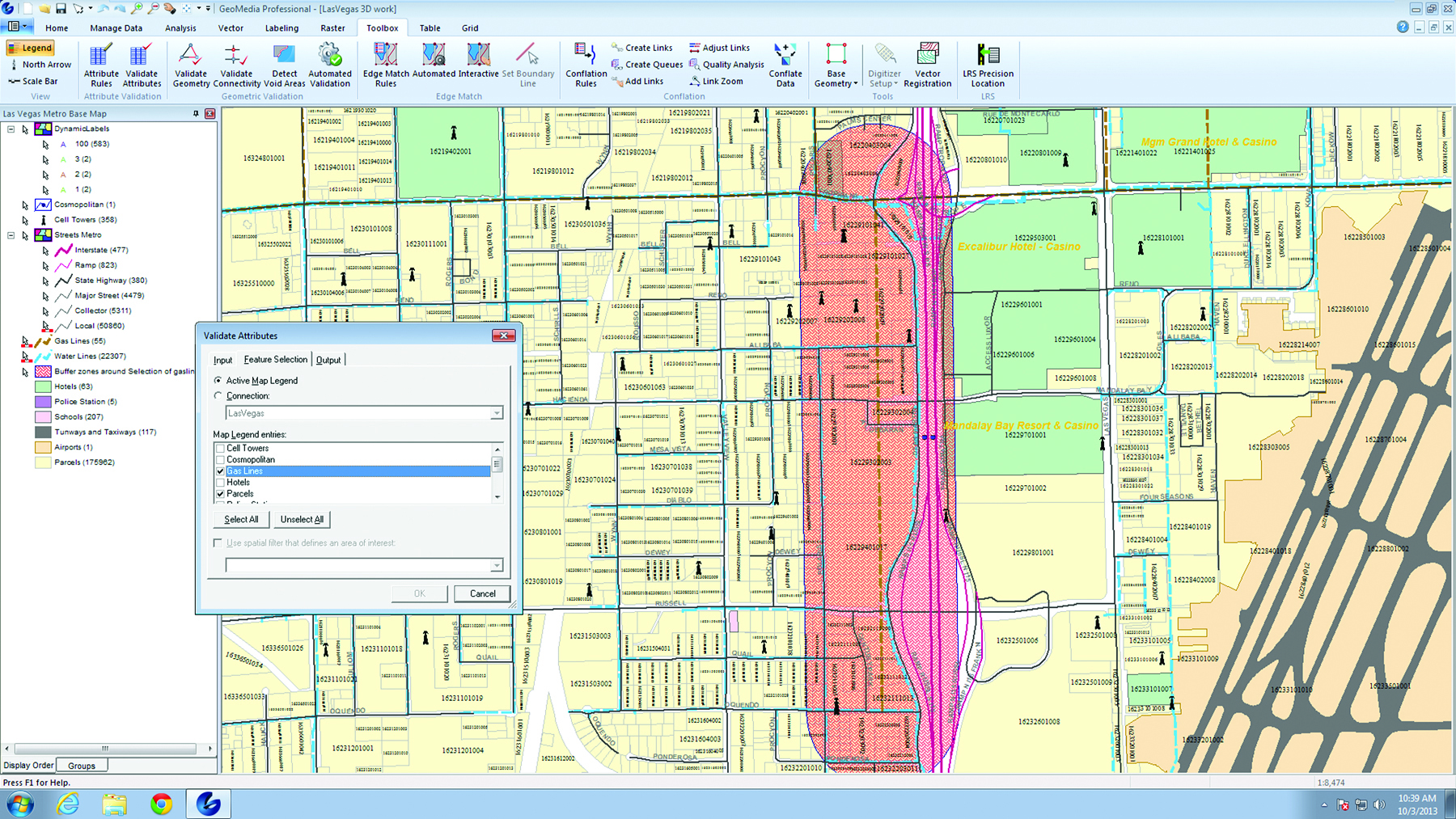The height and width of the screenshot is (819, 1456).
Task: Open Base Geometry dropdown menu
Action: point(836,65)
